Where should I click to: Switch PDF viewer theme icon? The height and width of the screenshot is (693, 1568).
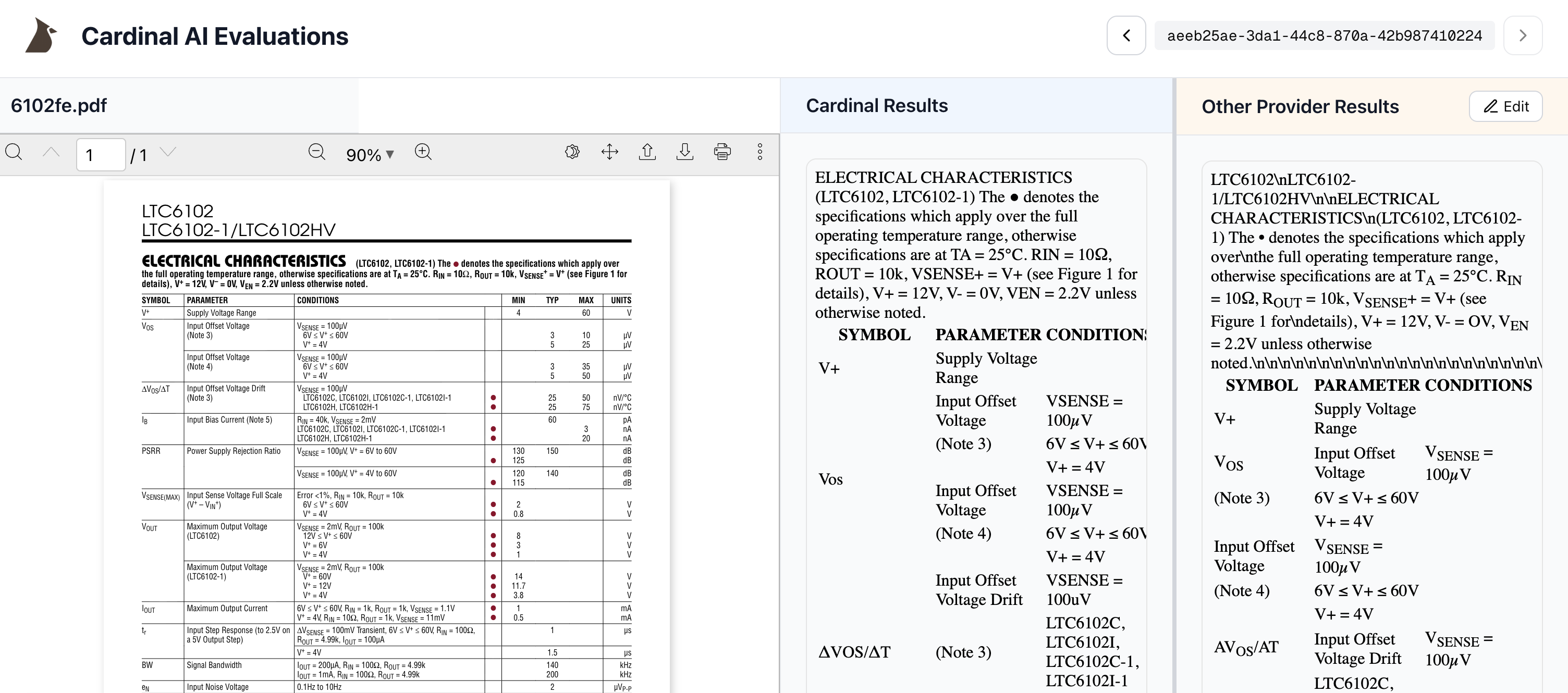(572, 152)
